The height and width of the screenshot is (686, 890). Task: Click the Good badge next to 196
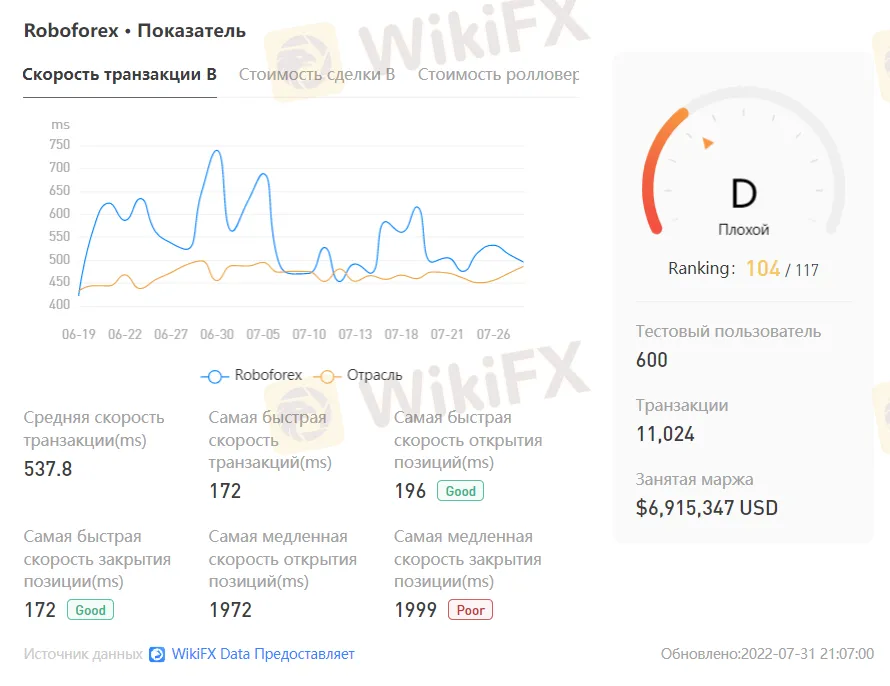tap(460, 491)
